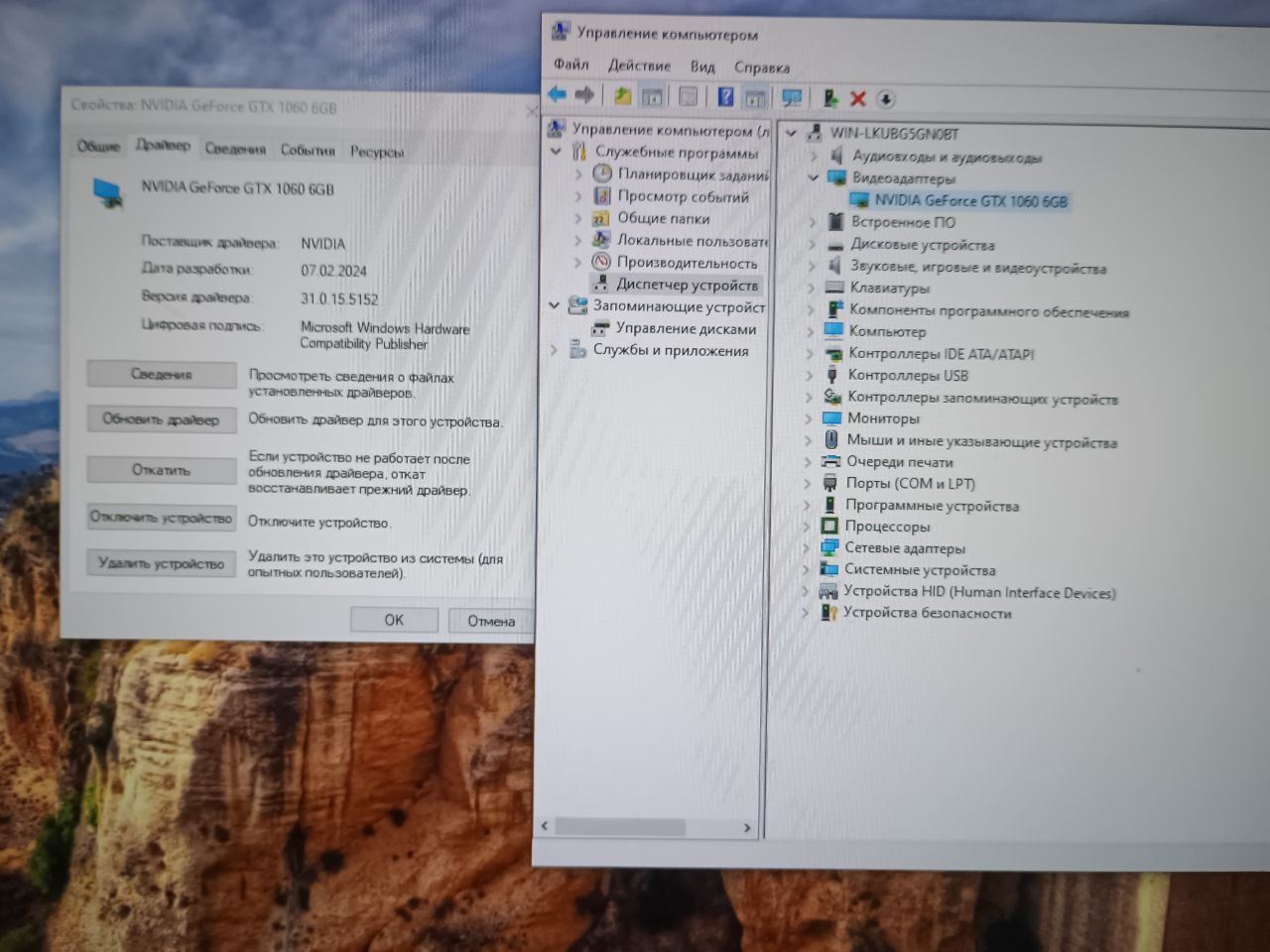Click the blue question mark Help icon
Image resolution: width=1270 pixels, height=952 pixels.
click(725, 97)
